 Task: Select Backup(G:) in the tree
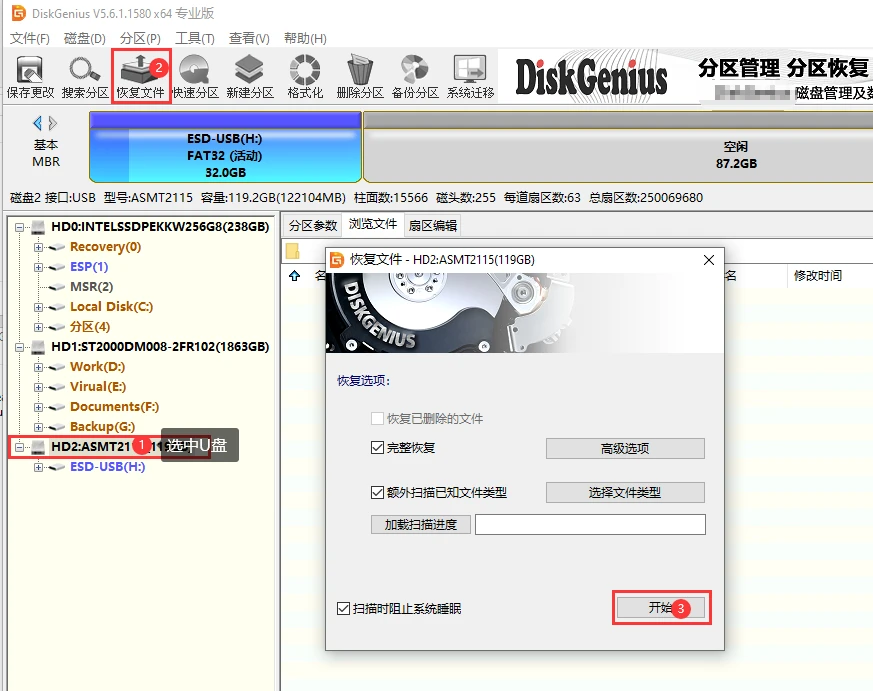(x=102, y=427)
